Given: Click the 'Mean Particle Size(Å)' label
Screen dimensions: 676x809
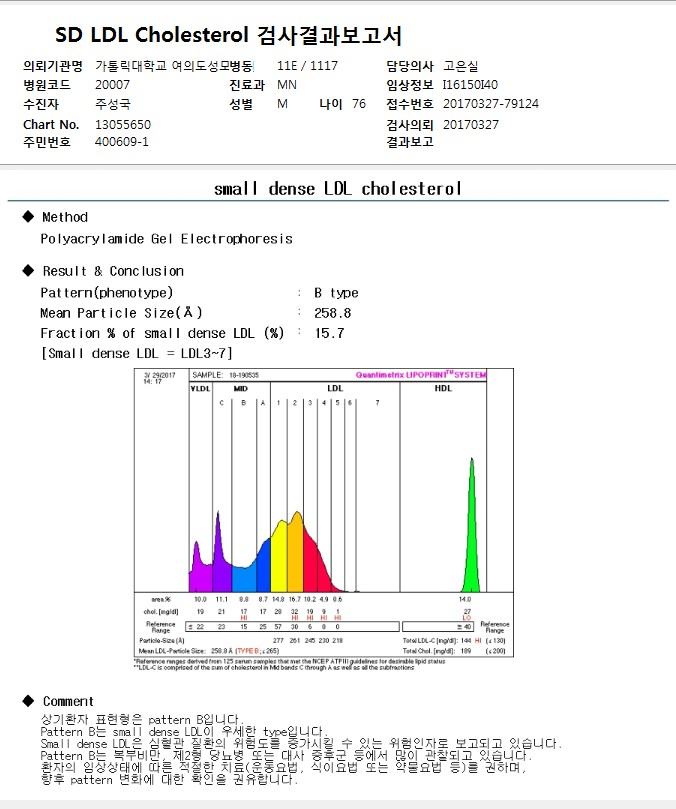Looking at the screenshot, I should (121, 313).
